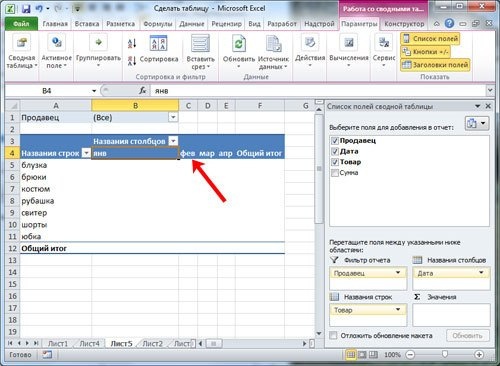Open the Вычисления ribbon menu

tap(349, 51)
